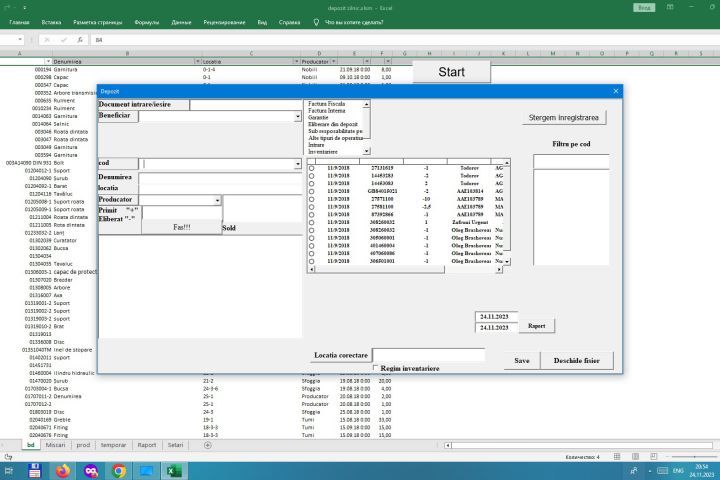Open the purple masked-face app on taskbar
720x480 pixels.
pos(91,471)
